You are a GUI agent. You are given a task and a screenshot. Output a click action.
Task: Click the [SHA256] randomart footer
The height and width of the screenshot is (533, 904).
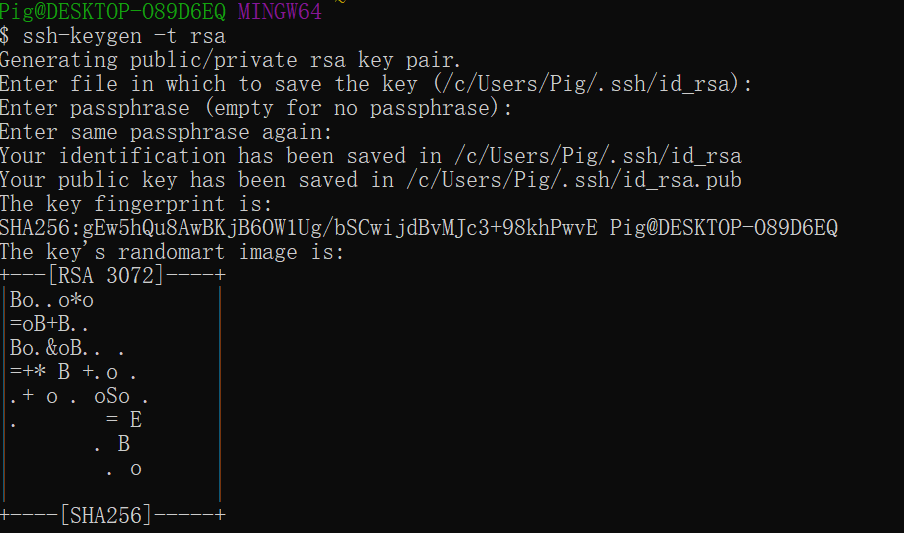point(106,516)
